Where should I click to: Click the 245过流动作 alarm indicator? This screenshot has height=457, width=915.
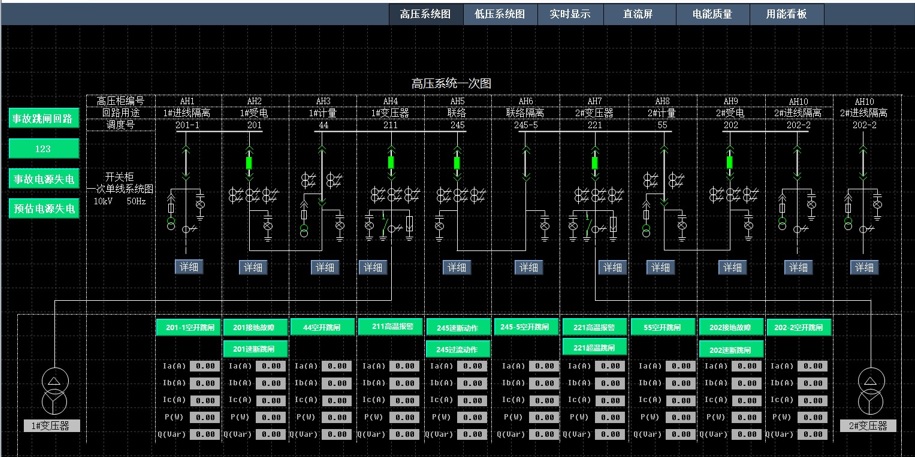pyautogui.click(x=458, y=349)
